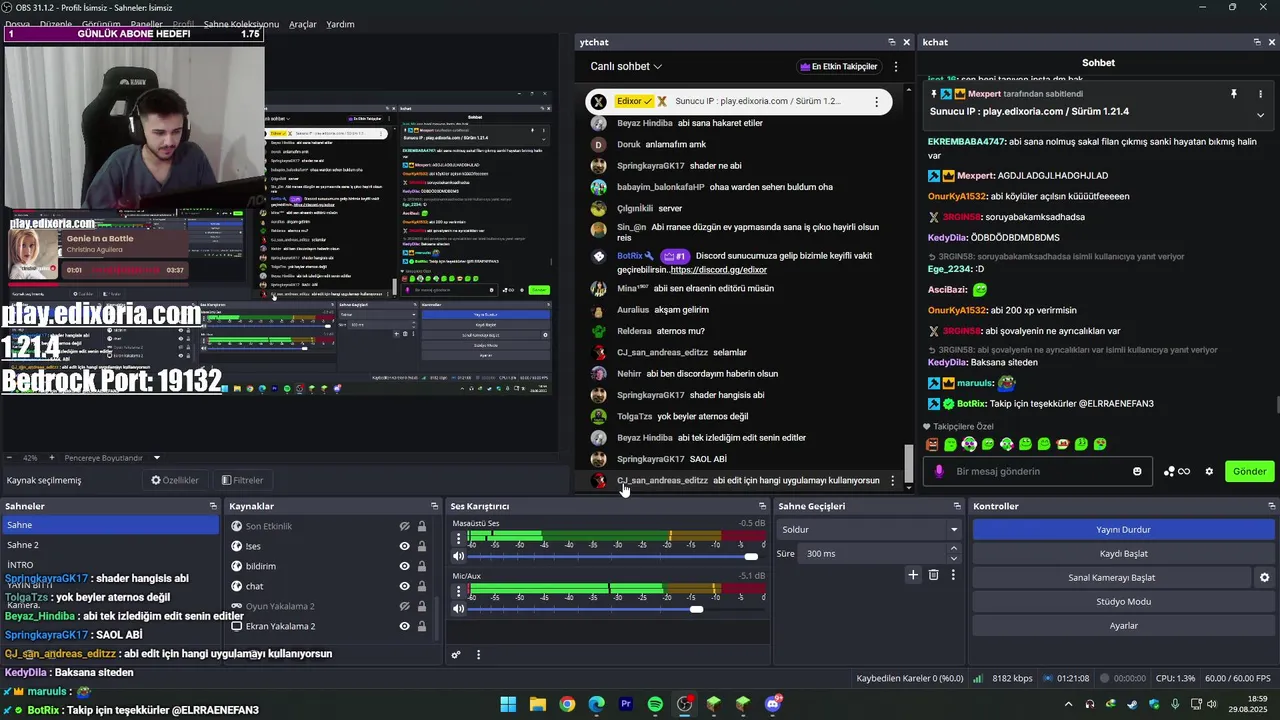Image resolution: width=1280 pixels, height=720 pixels.
Task: Open options for CJ_san_andreas_editzz chat message
Action: 893,480
